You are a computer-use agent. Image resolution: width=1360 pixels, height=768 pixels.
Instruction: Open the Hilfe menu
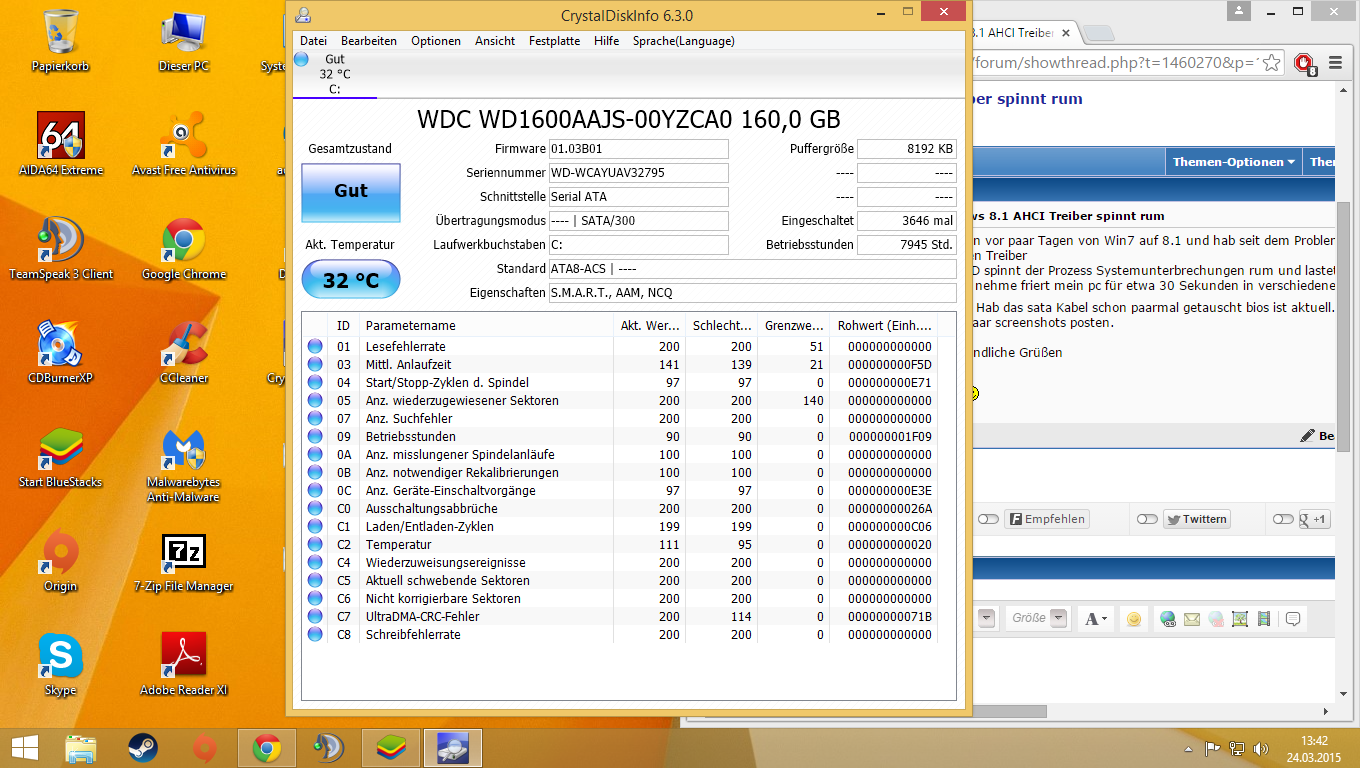pyautogui.click(x=606, y=41)
